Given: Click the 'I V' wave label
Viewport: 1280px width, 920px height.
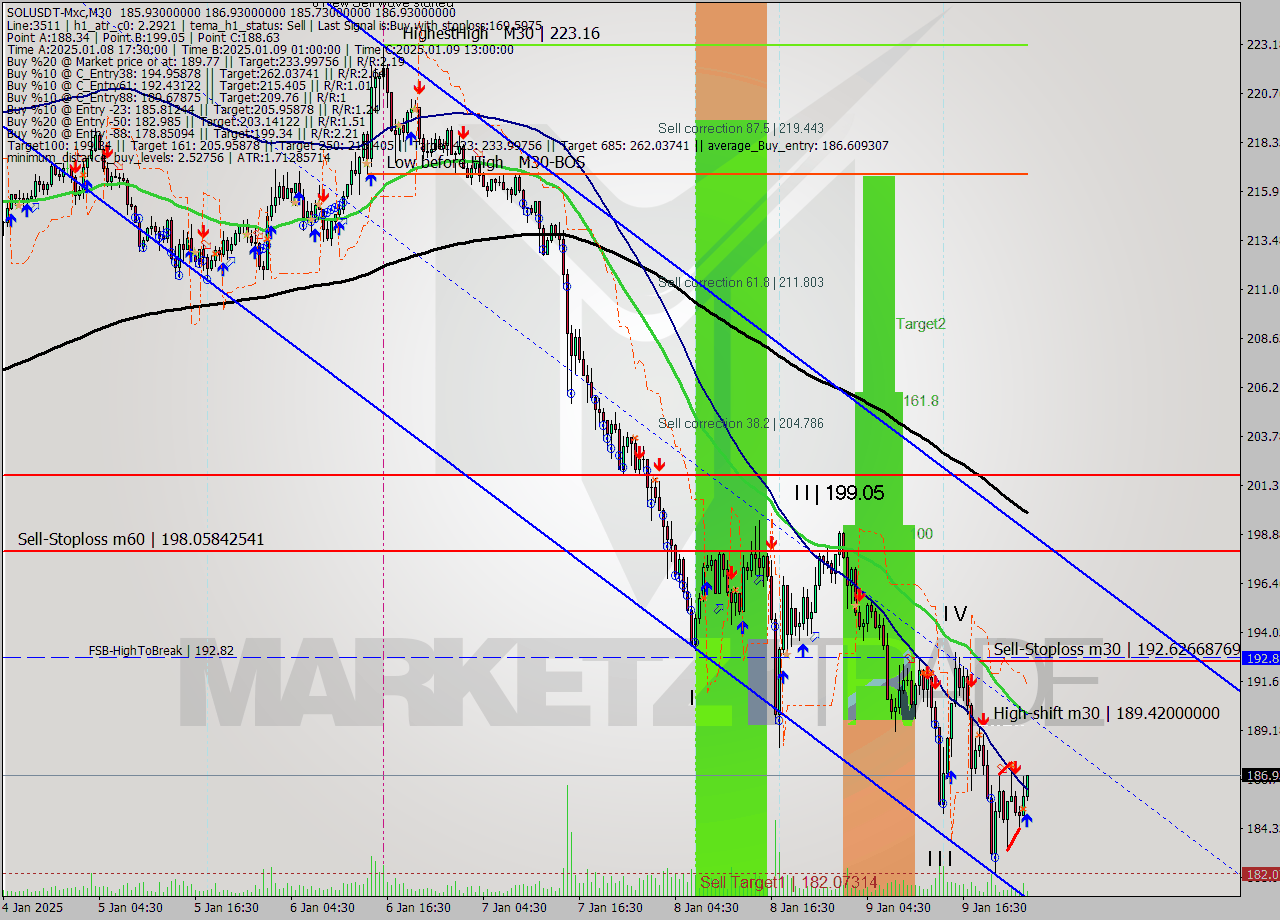Looking at the screenshot, I should tap(955, 613).
